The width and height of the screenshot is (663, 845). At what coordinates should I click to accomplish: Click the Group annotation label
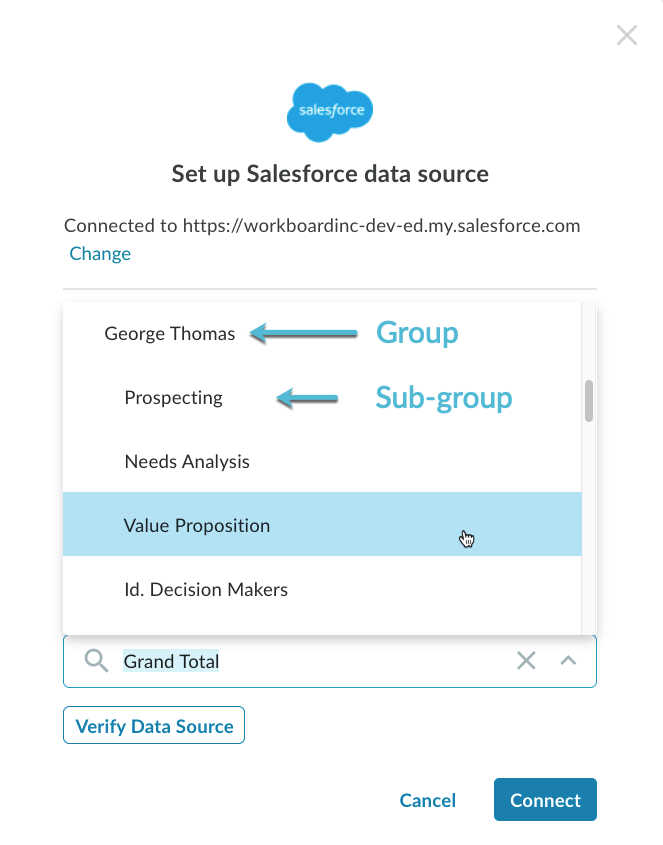tap(417, 333)
